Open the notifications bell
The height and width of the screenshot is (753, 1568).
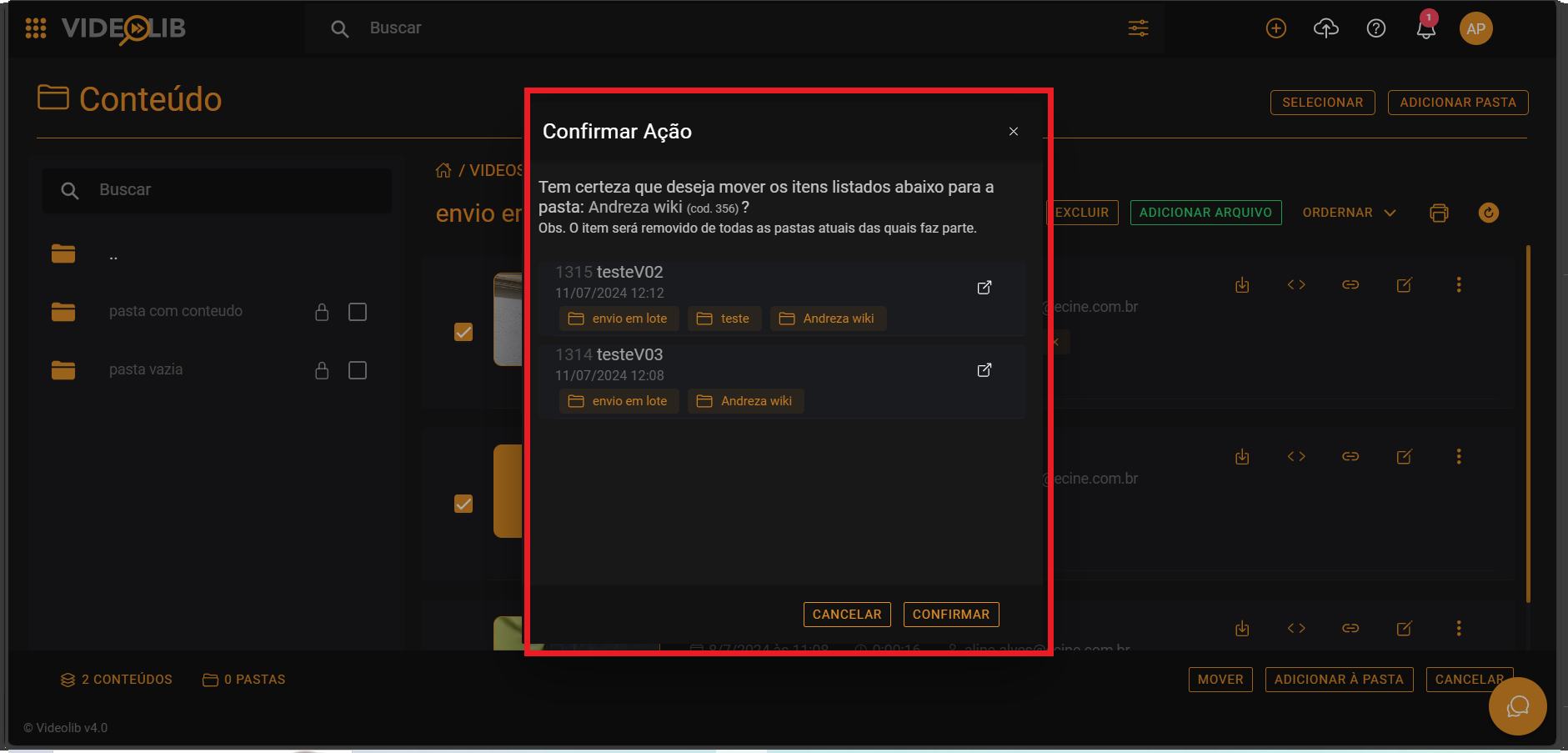[x=1426, y=29]
